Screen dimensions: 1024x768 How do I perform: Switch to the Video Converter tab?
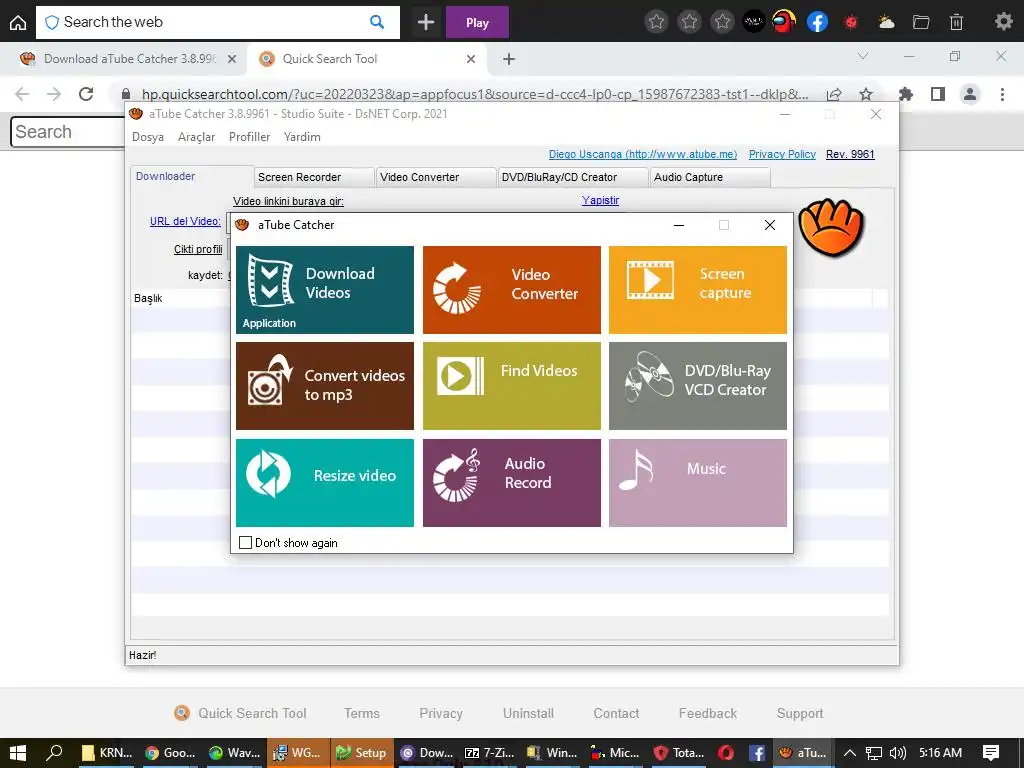pyautogui.click(x=436, y=177)
